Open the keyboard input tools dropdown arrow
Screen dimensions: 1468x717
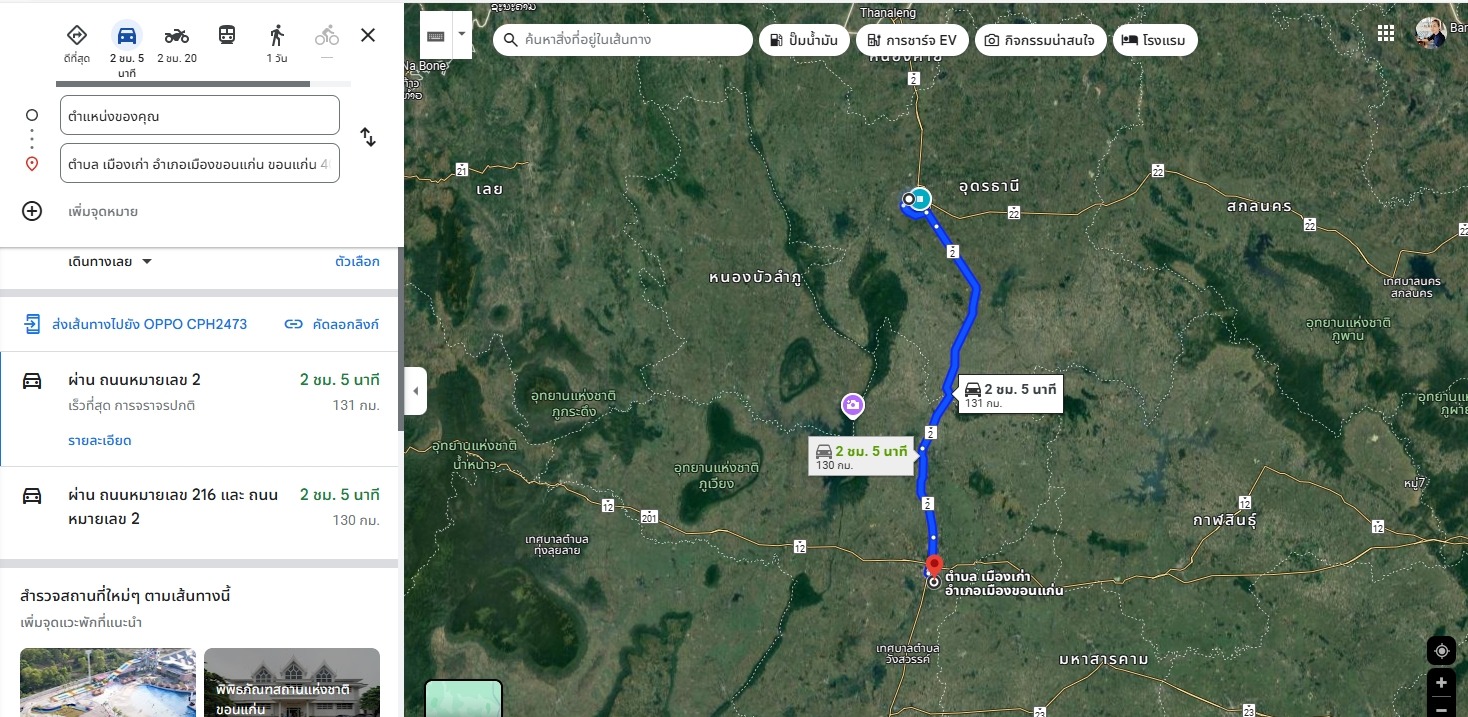(x=462, y=33)
